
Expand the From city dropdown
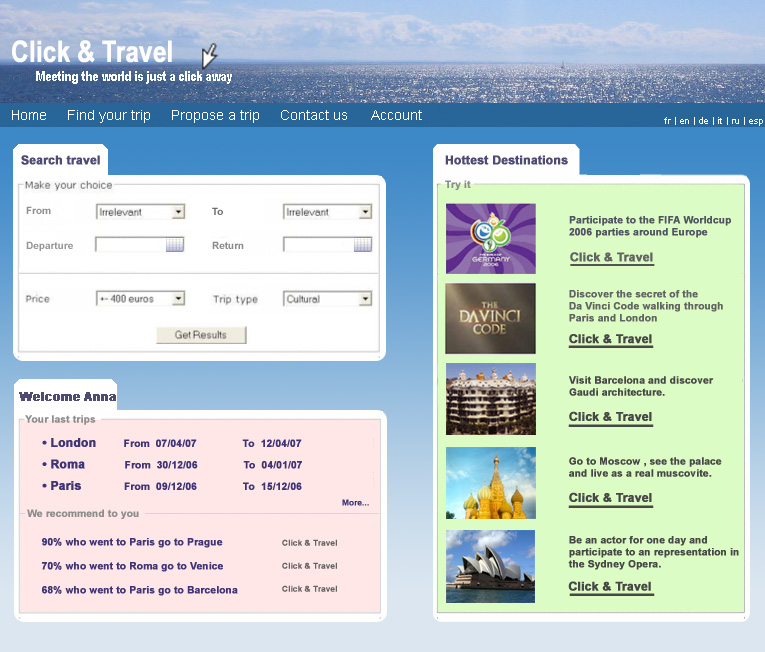[x=178, y=212]
